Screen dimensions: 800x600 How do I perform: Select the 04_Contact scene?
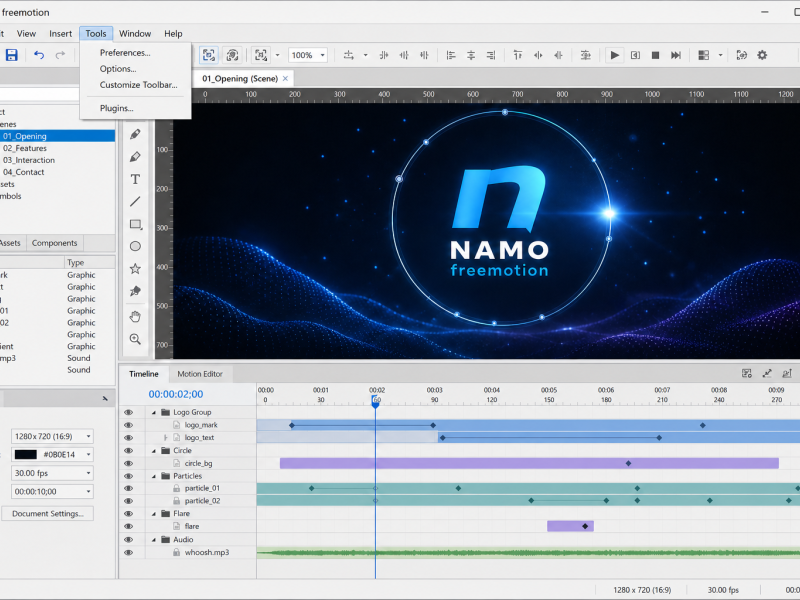[23, 172]
